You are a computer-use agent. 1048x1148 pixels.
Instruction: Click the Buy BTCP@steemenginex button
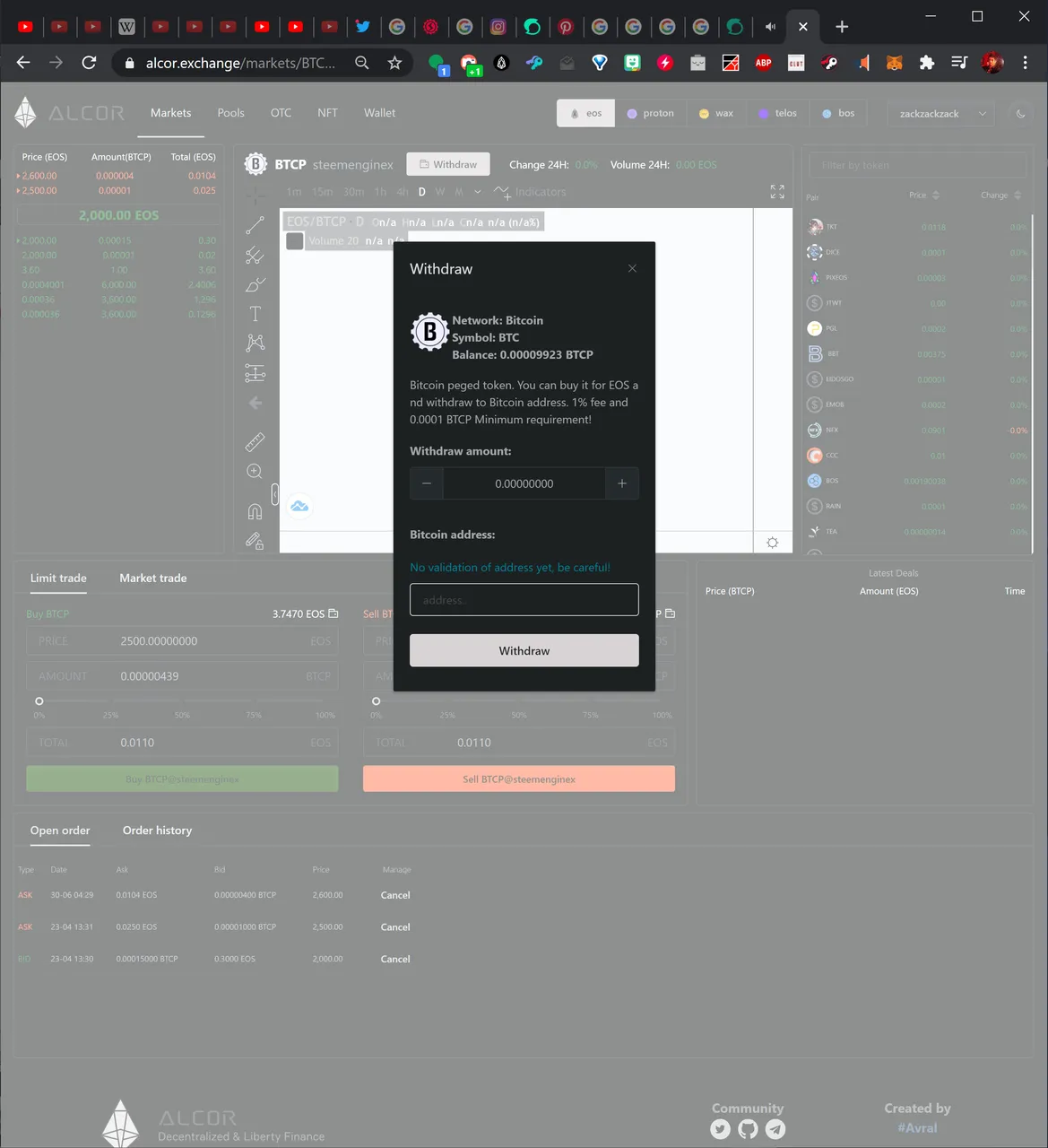(182, 778)
